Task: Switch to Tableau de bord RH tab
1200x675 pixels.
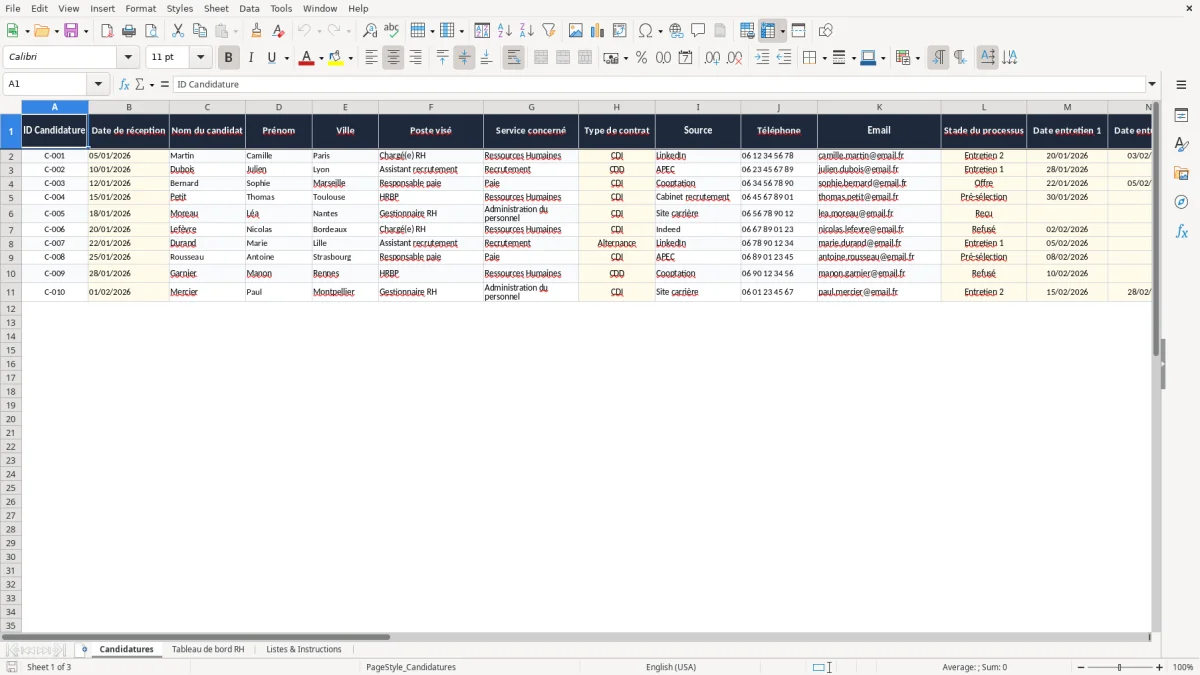Action: pos(208,649)
